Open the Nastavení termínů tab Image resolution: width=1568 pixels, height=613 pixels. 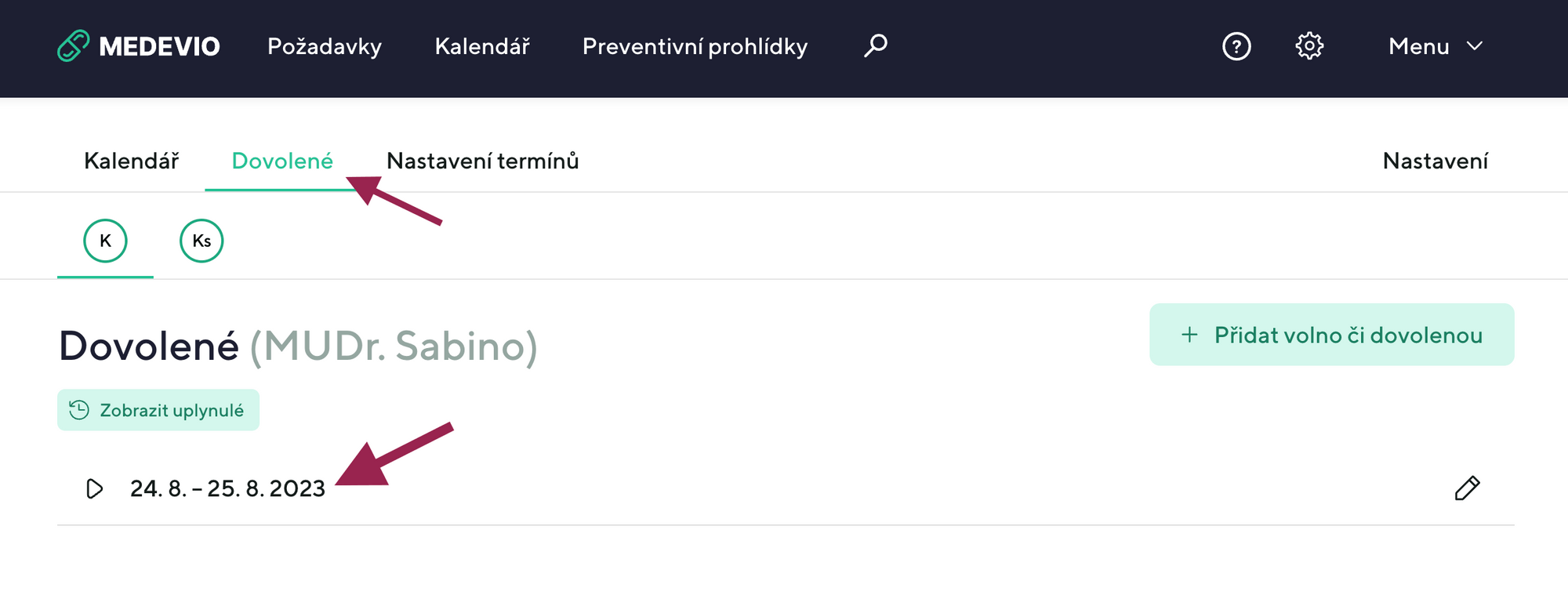(482, 161)
